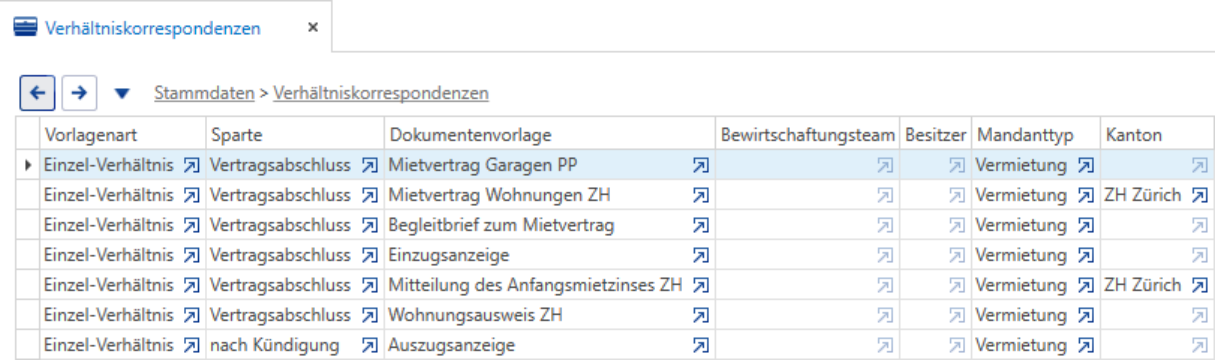Open link icon next to Begleitbrief zum Mietvertrag
The image size is (1215, 360).
tap(701, 225)
